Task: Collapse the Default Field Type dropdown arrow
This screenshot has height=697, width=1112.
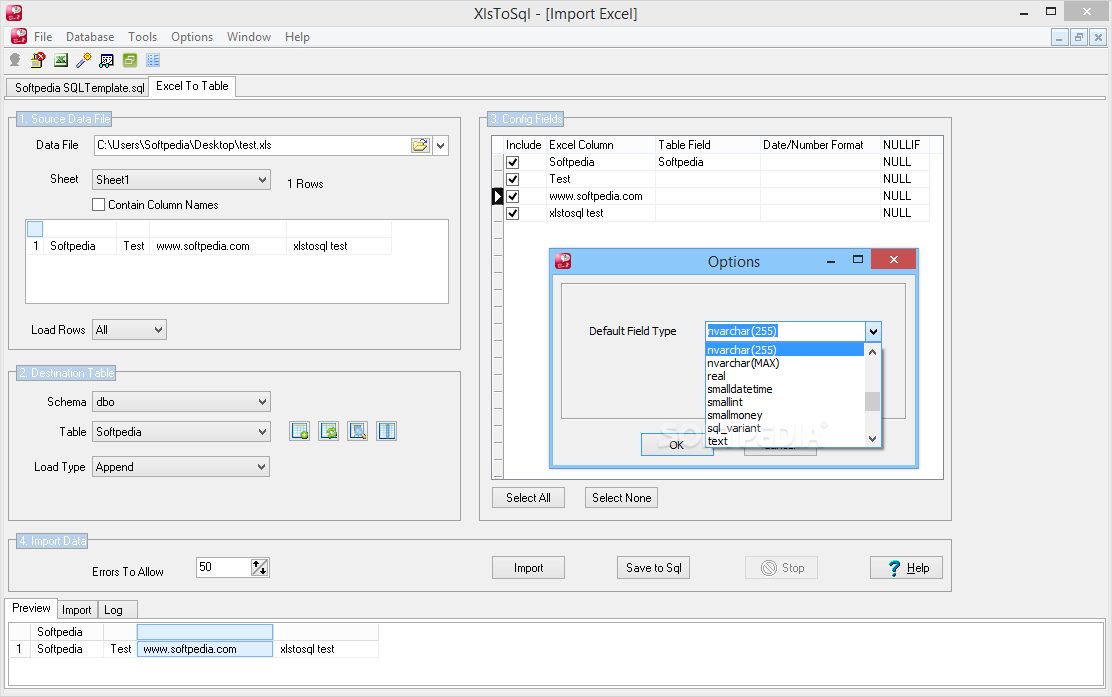Action: (873, 331)
